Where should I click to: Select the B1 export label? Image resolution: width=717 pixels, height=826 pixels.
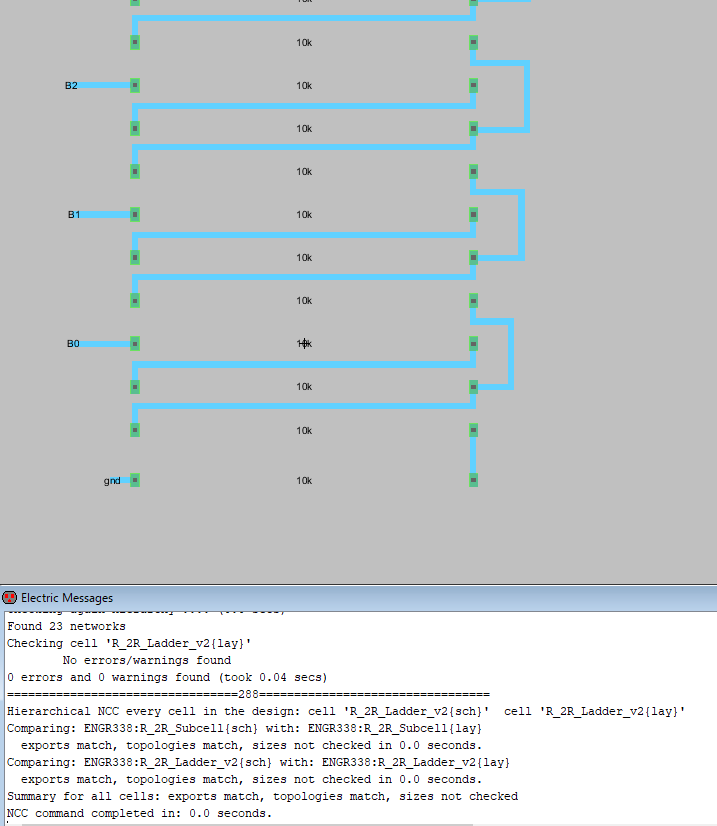point(74,215)
